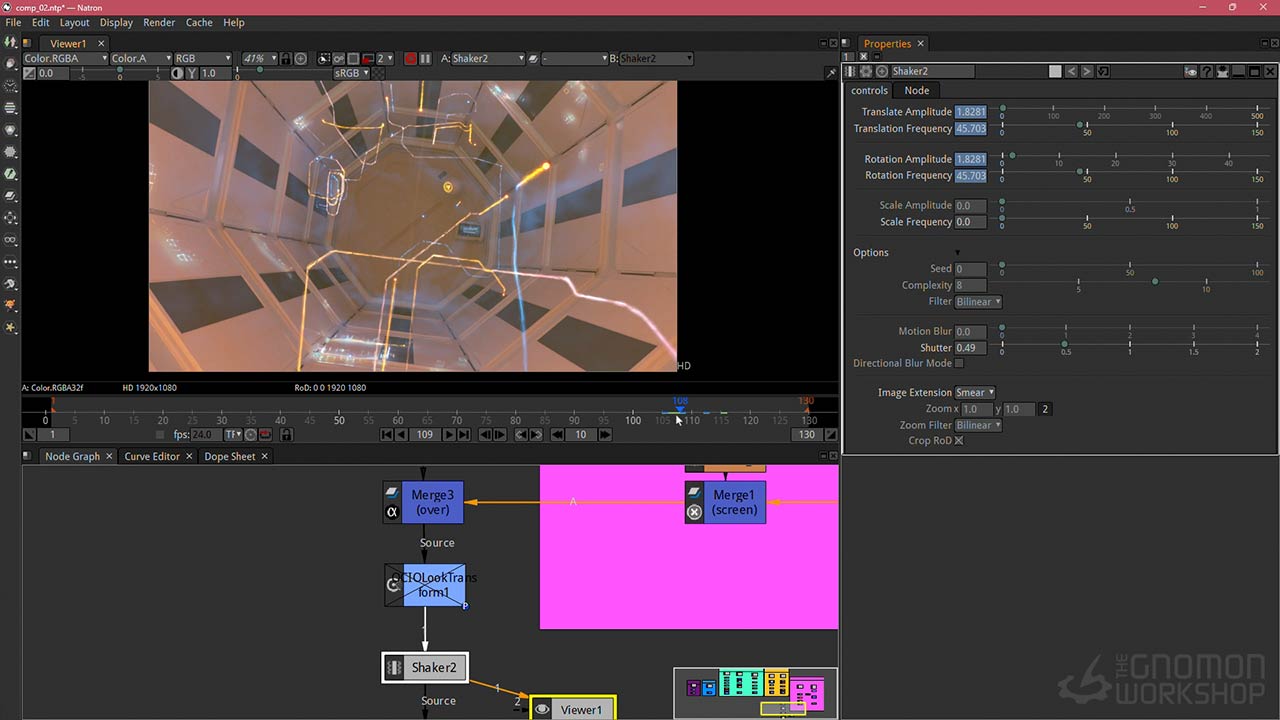Toggle the Viewer1 node eye icon
The height and width of the screenshot is (720, 1280).
coord(542,710)
